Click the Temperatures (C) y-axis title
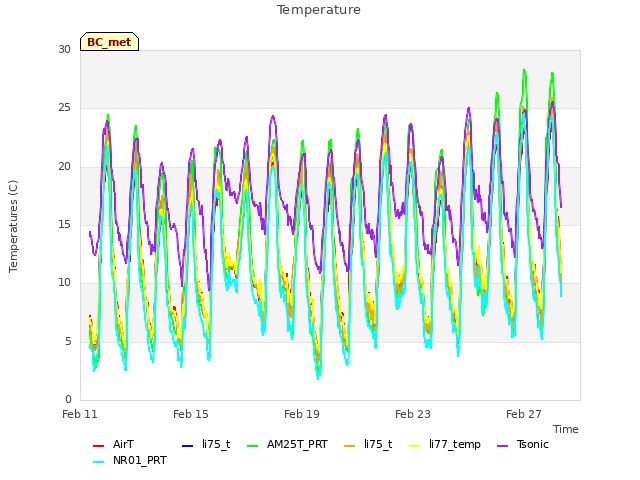640x480 pixels. [13, 226]
